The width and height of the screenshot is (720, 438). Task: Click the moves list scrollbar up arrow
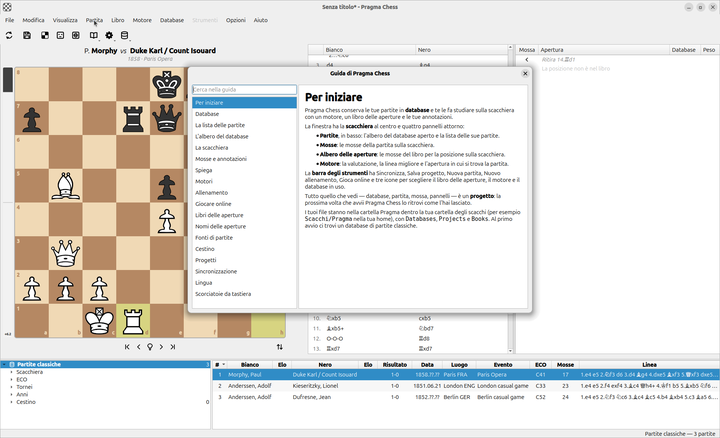pyautogui.click(x=510, y=47)
